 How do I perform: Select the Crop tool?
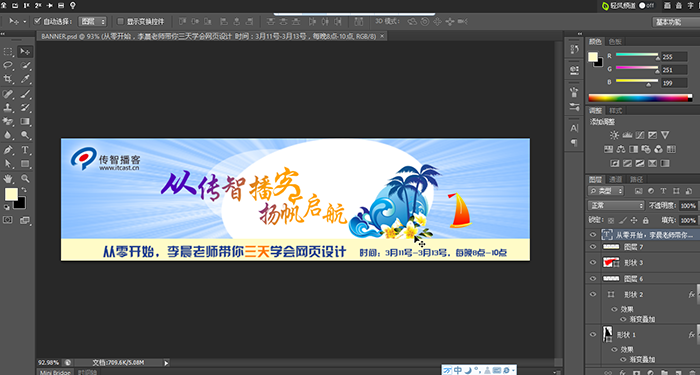[x=8, y=79]
